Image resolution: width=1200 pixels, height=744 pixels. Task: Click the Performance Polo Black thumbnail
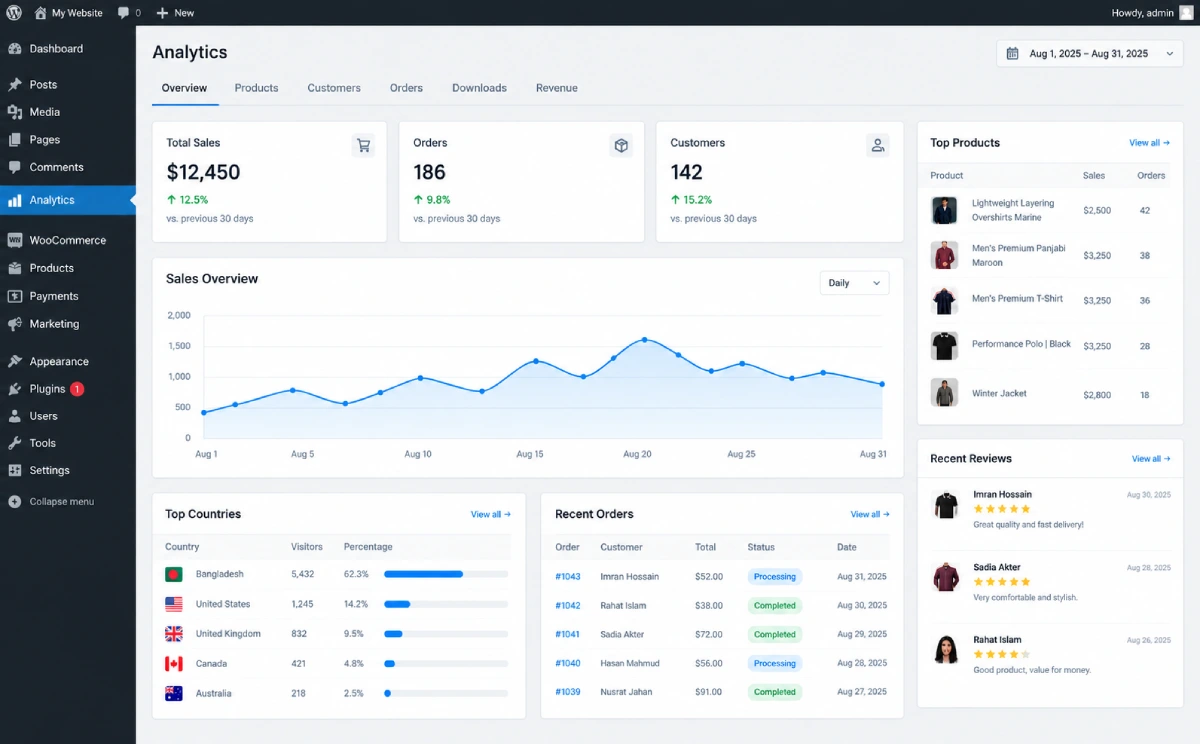944,346
